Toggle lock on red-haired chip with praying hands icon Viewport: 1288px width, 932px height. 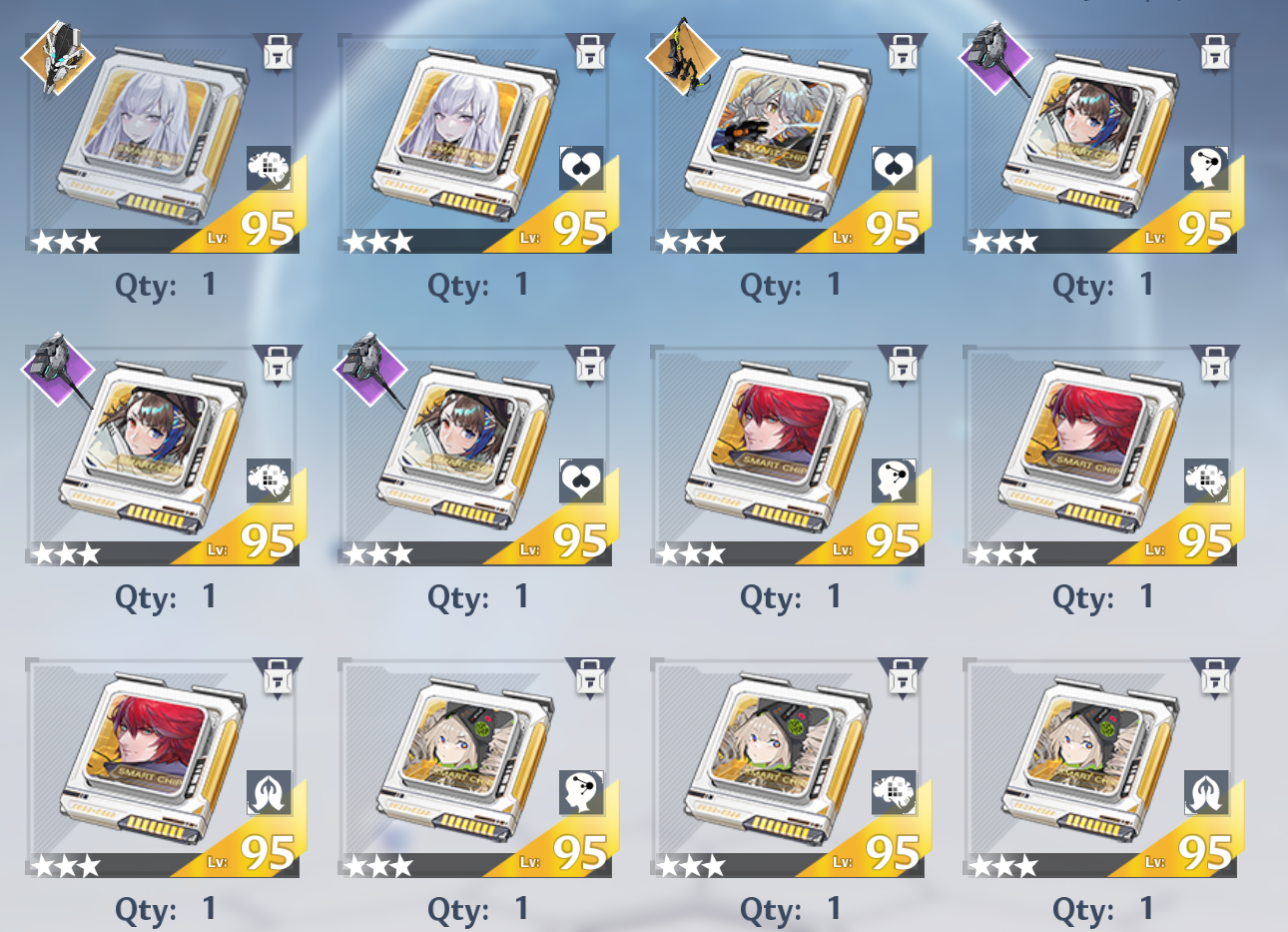[x=278, y=678]
